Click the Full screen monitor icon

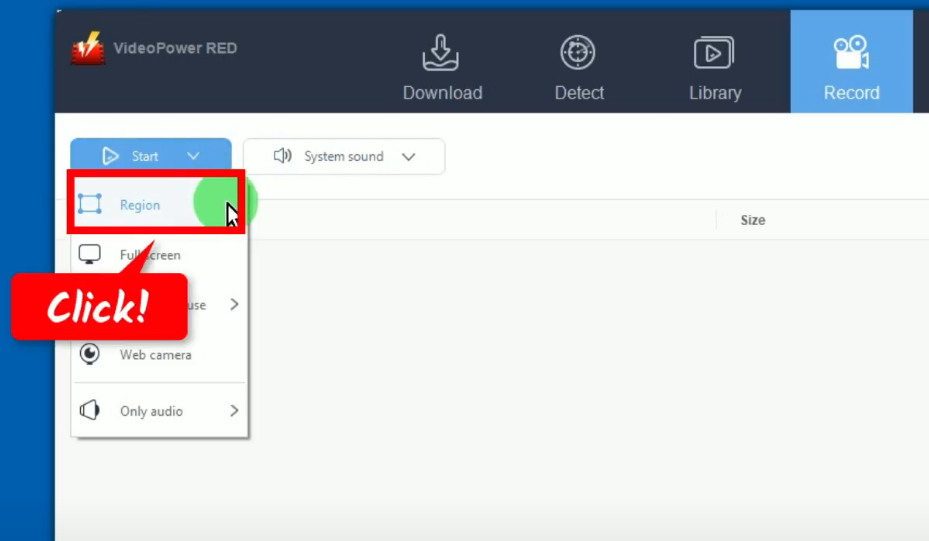point(90,255)
